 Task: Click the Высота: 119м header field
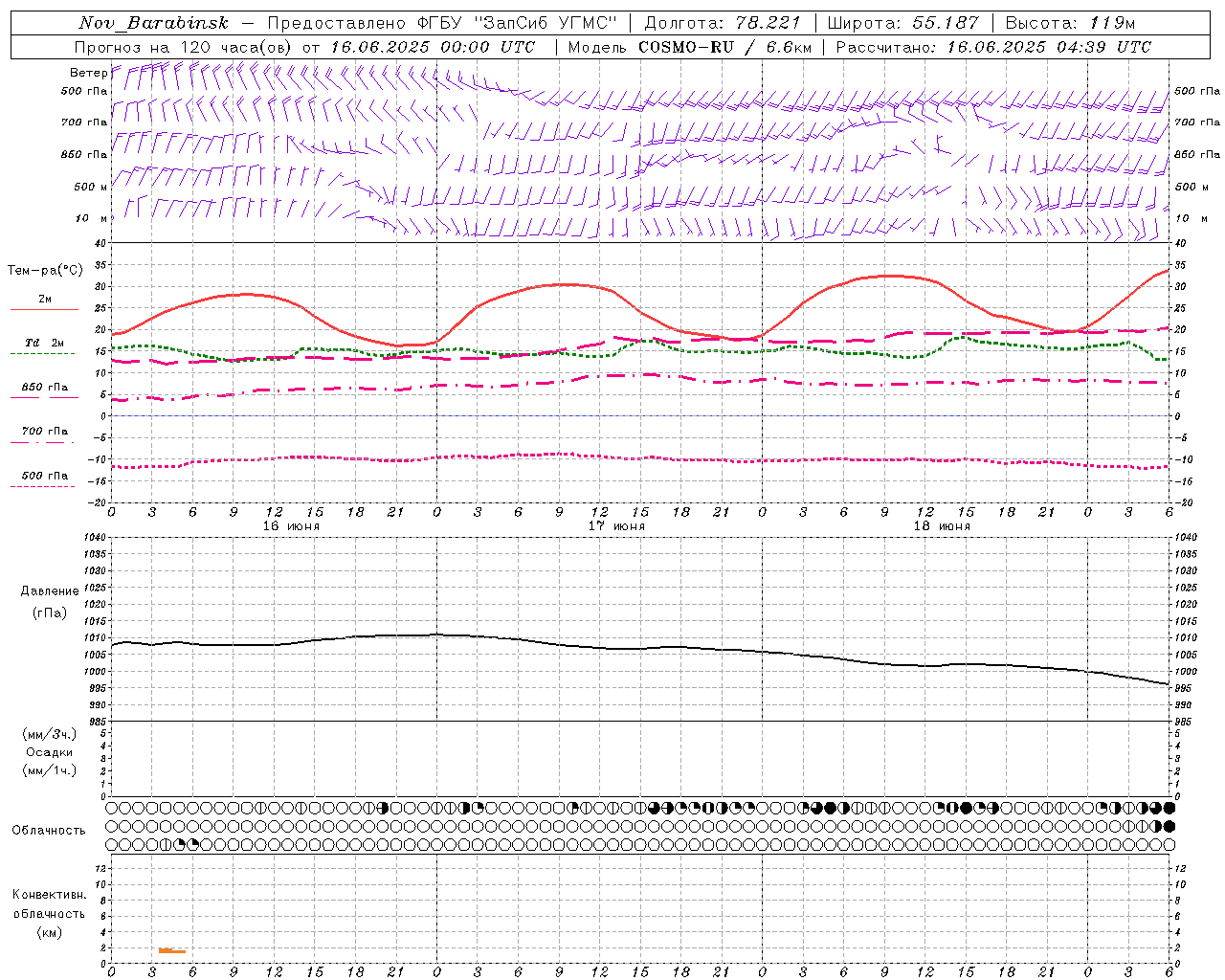[1070, 23]
